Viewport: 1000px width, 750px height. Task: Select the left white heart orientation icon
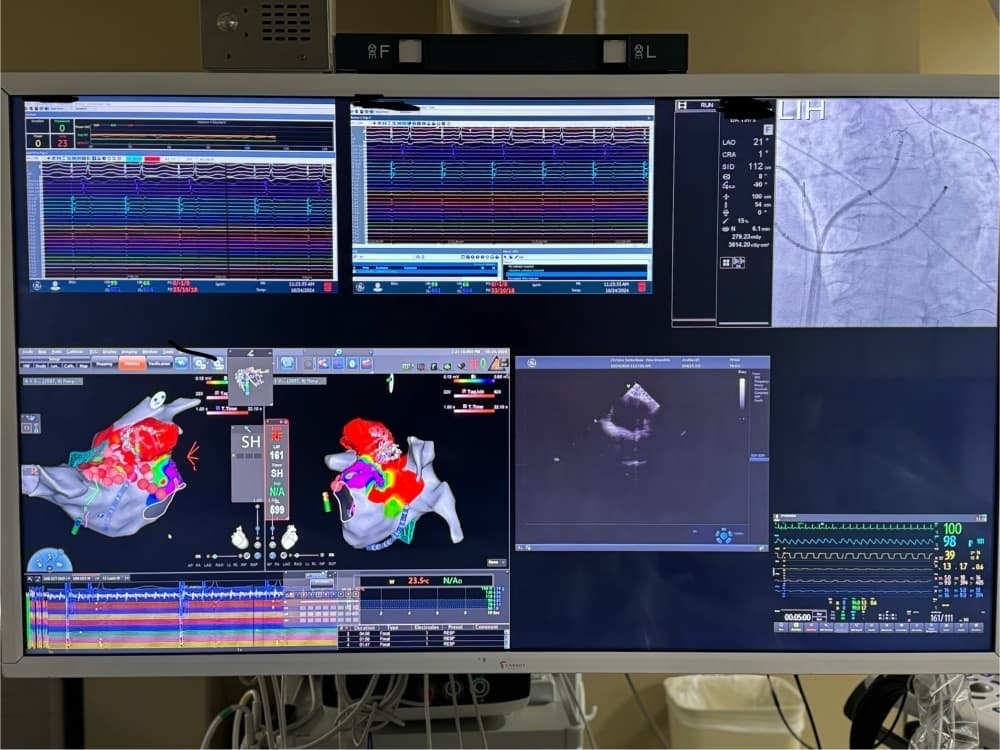click(x=240, y=538)
